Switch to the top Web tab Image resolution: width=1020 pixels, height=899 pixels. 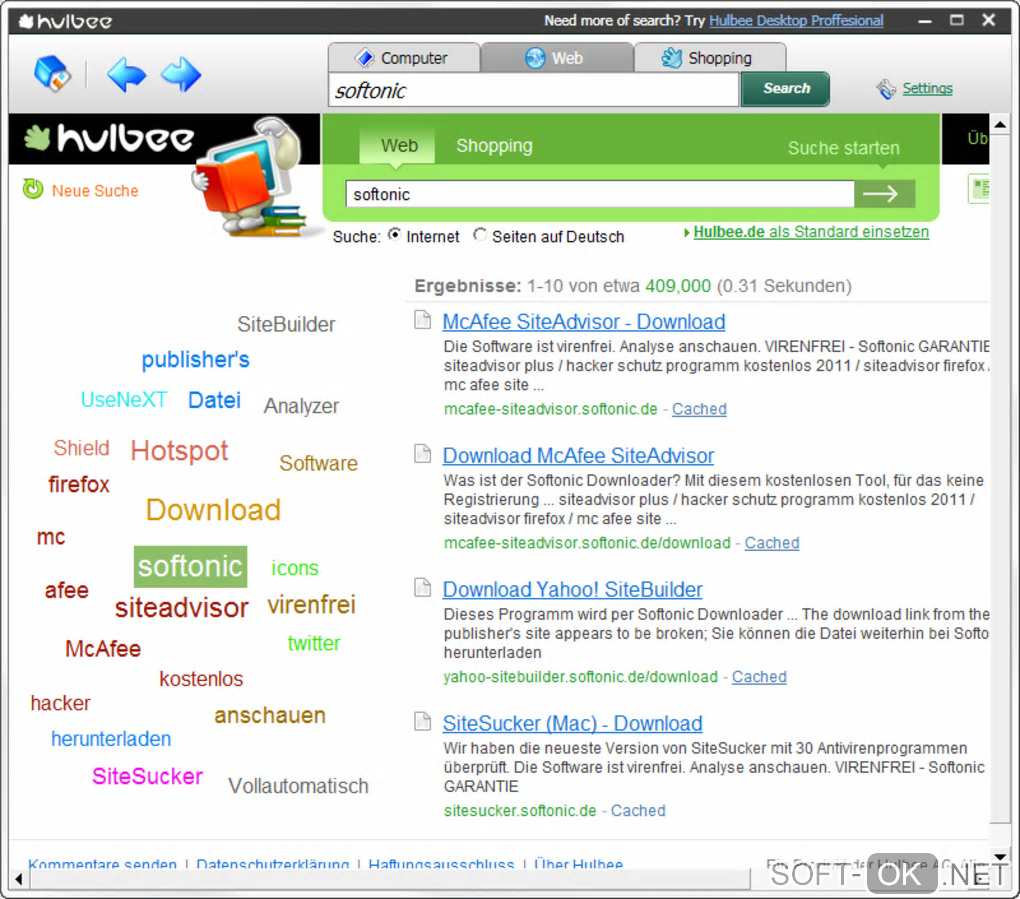556,58
